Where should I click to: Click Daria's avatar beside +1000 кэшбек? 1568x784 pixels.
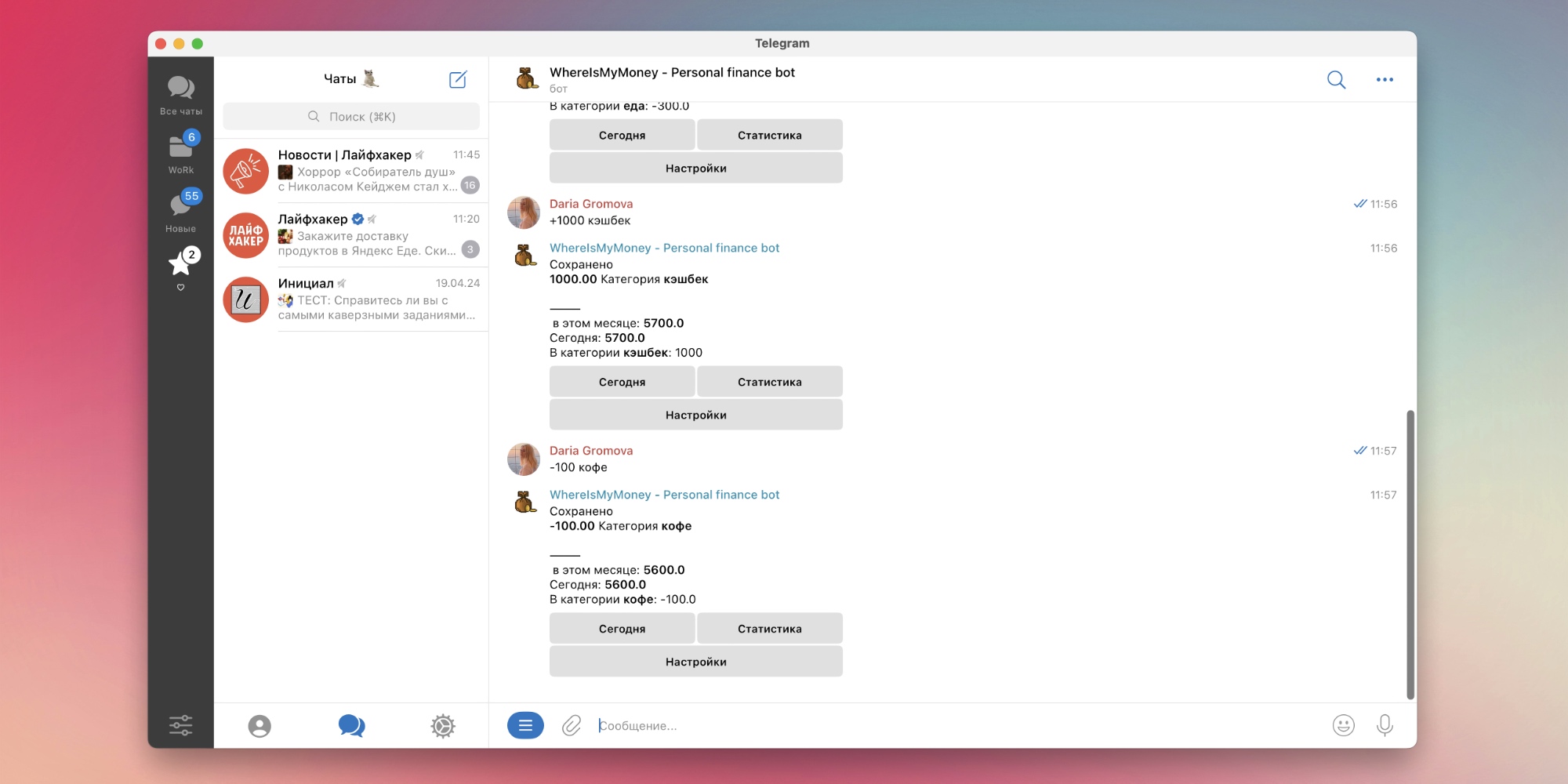pos(524,212)
